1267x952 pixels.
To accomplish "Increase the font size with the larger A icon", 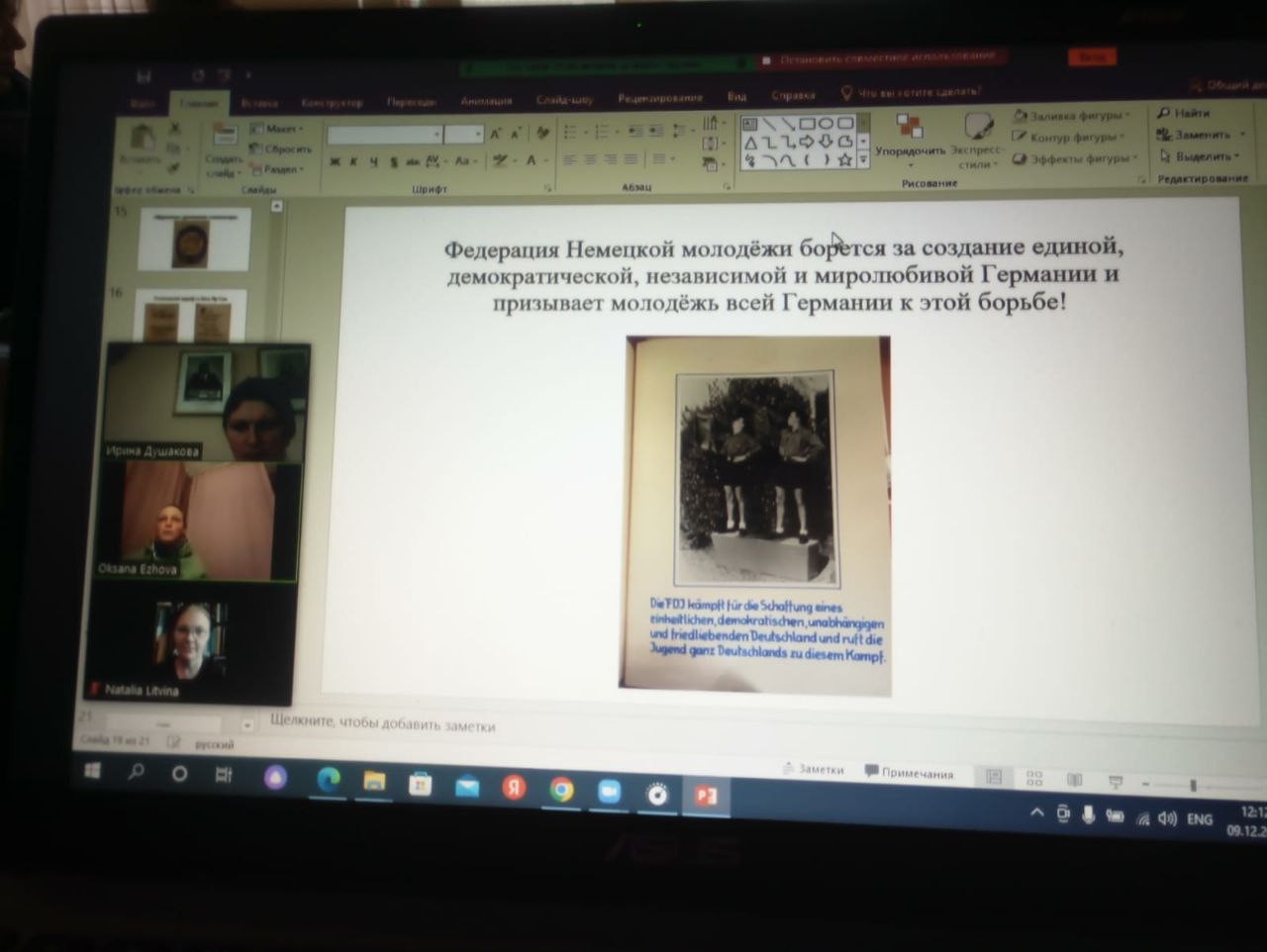I will pos(496,134).
